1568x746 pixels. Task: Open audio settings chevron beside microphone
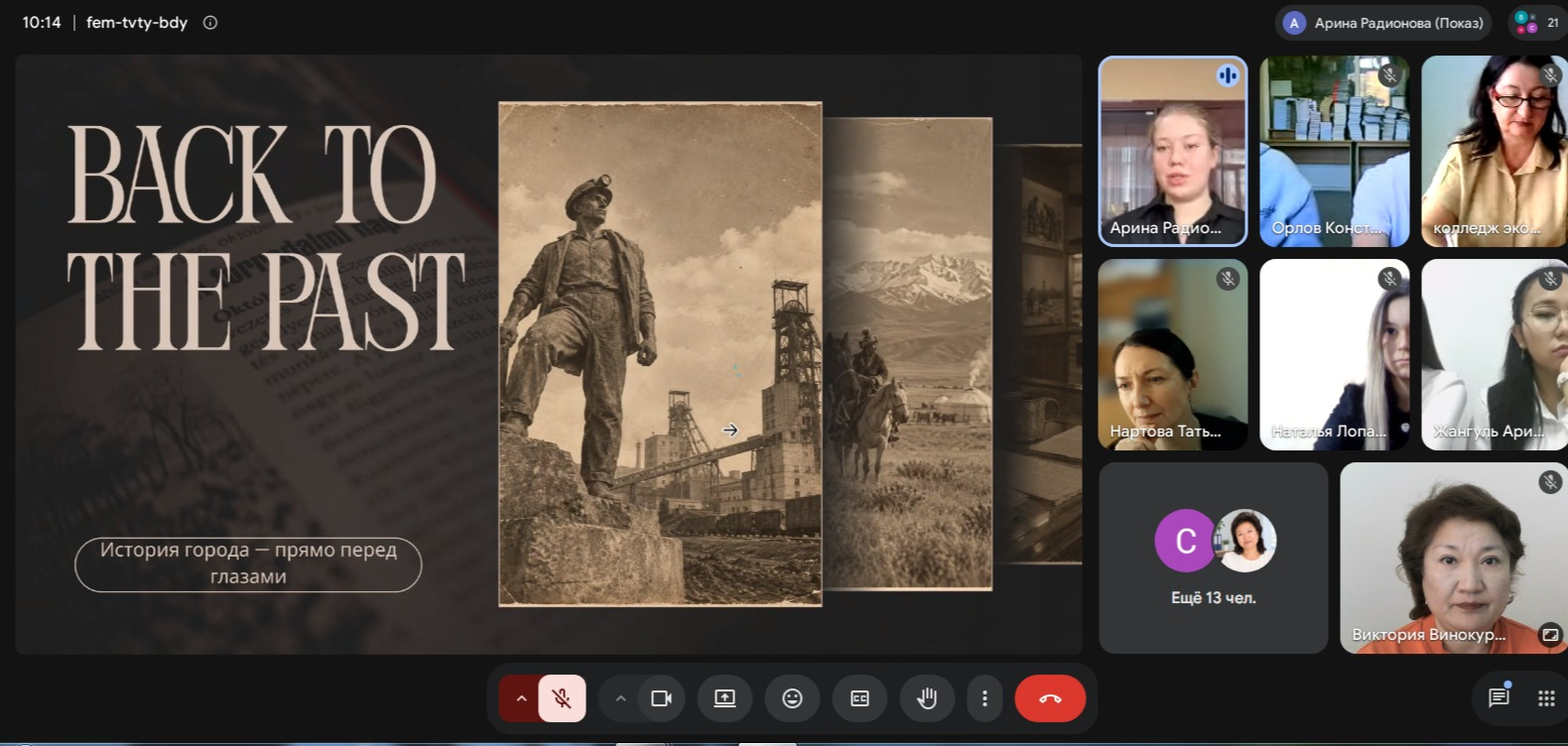[x=520, y=698]
